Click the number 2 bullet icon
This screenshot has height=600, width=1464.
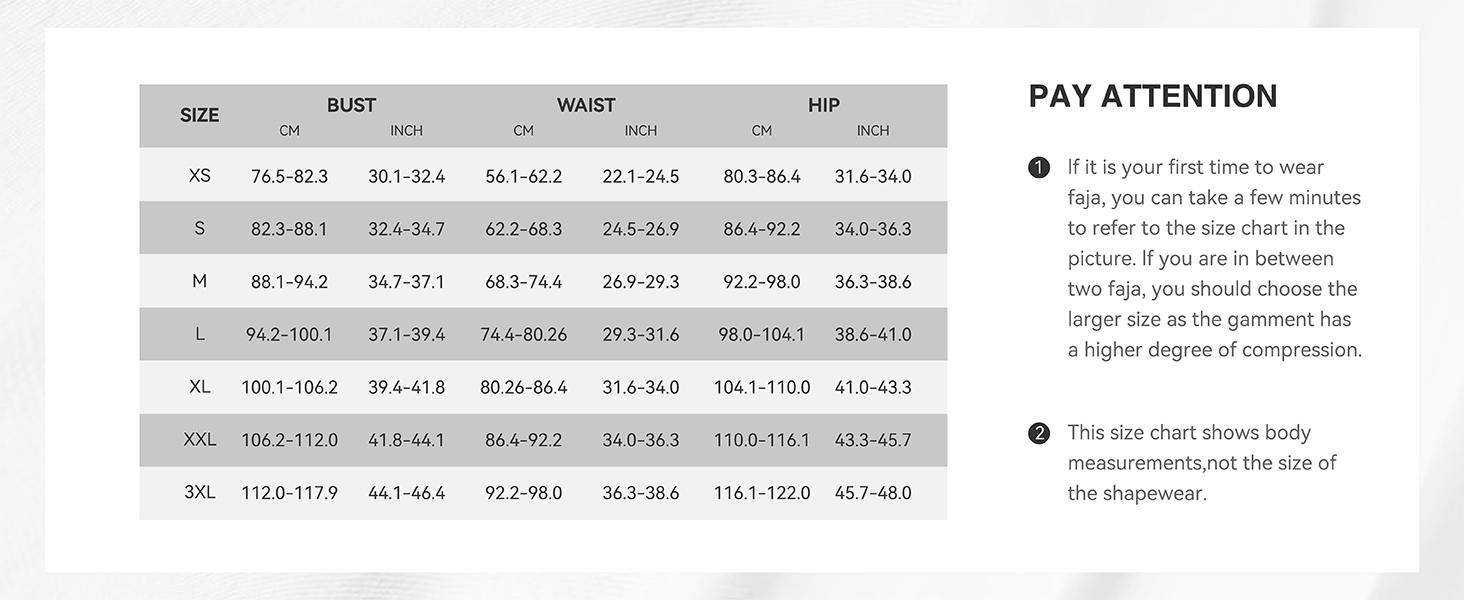(1039, 433)
